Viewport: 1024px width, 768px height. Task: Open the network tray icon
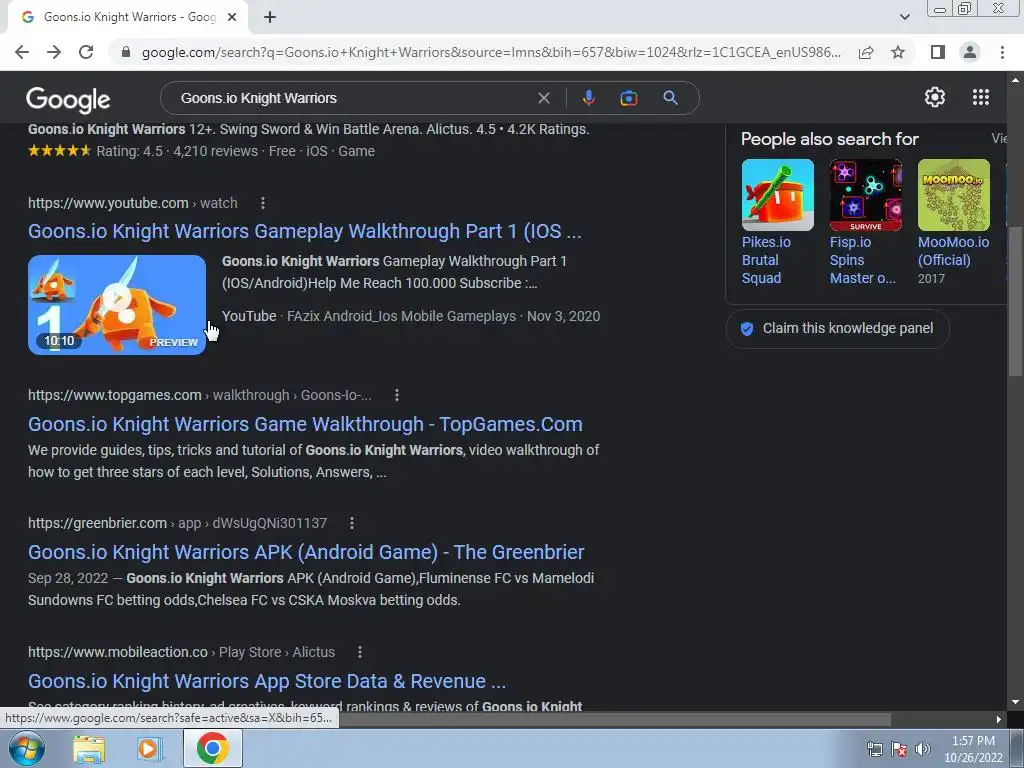874,749
